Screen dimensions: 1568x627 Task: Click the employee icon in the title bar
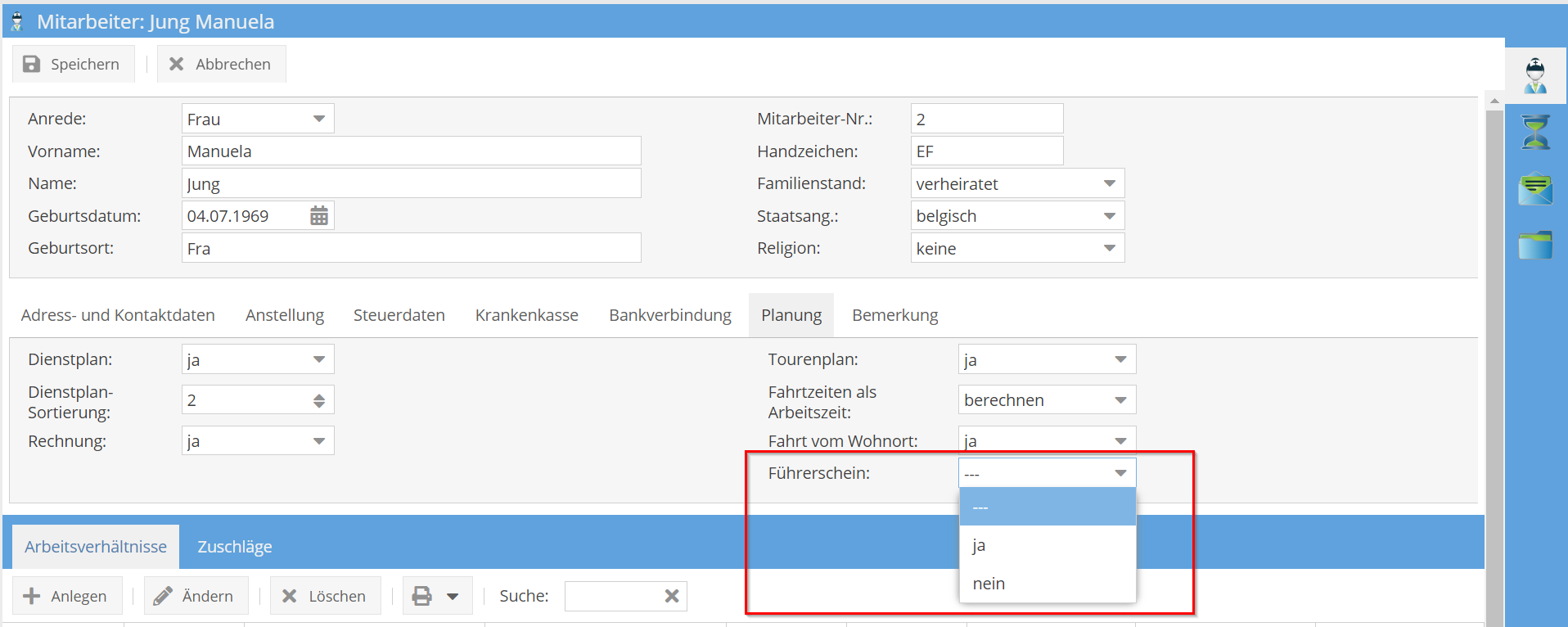click(x=16, y=21)
